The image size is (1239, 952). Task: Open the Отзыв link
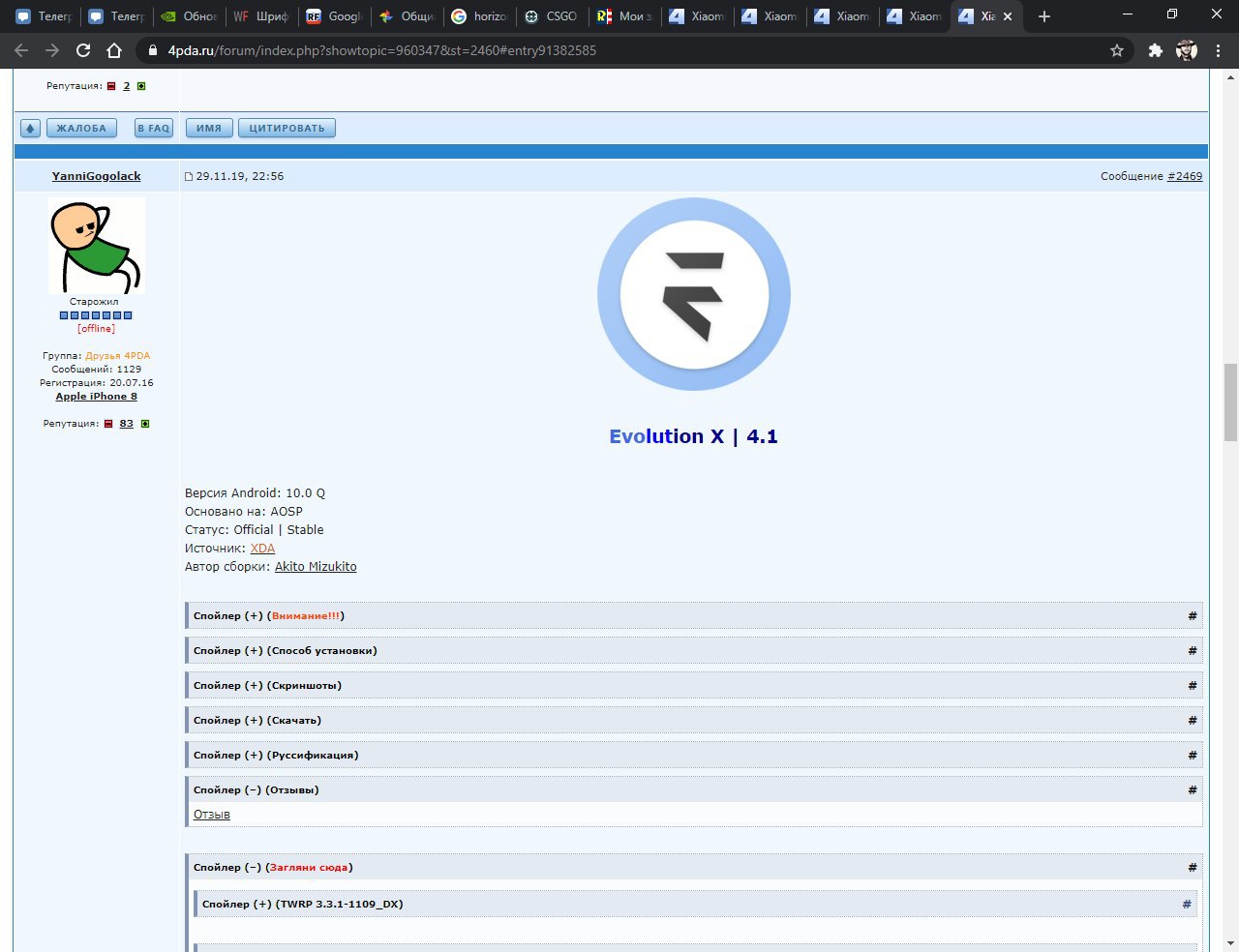[x=212, y=815]
